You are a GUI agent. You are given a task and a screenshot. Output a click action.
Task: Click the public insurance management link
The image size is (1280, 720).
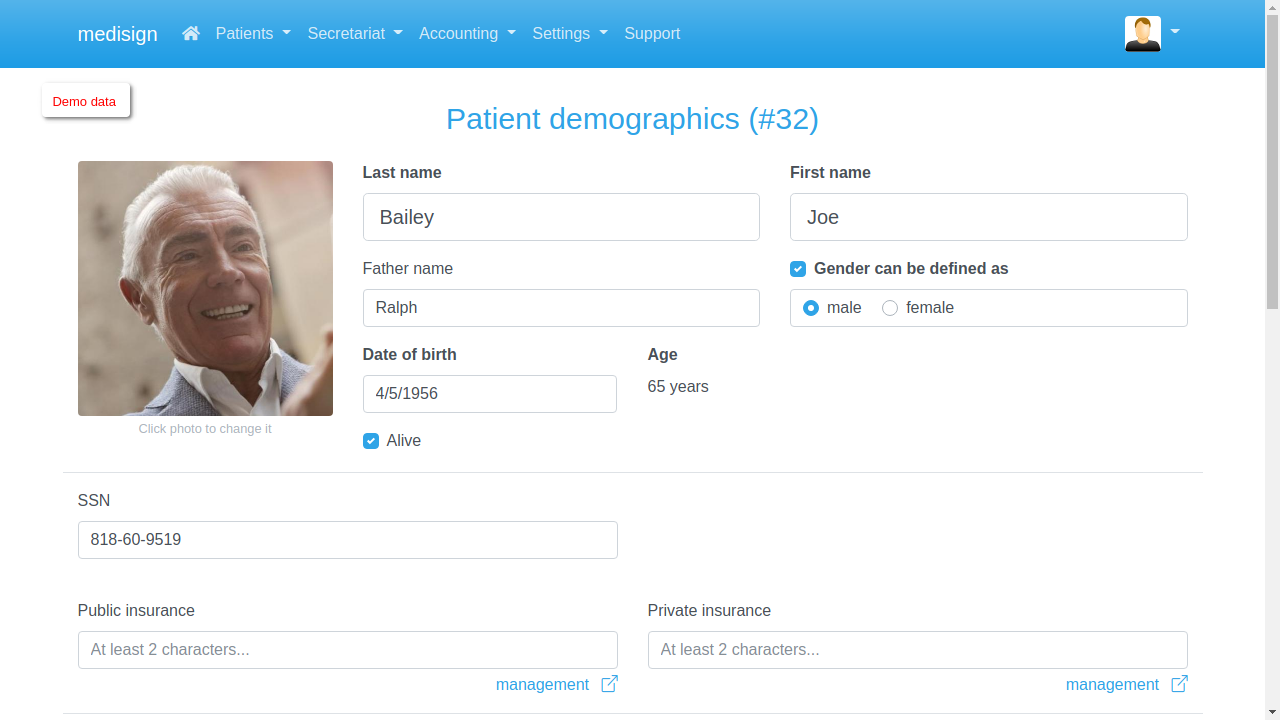[543, 684]
